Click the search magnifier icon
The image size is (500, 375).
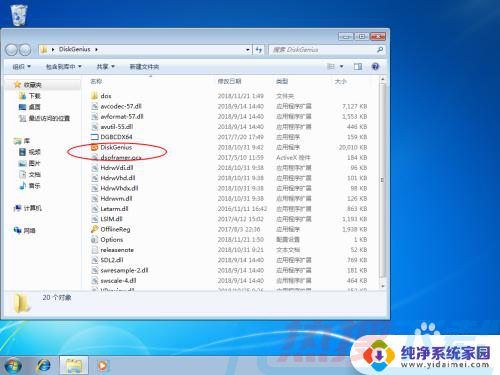coord(379,50)
